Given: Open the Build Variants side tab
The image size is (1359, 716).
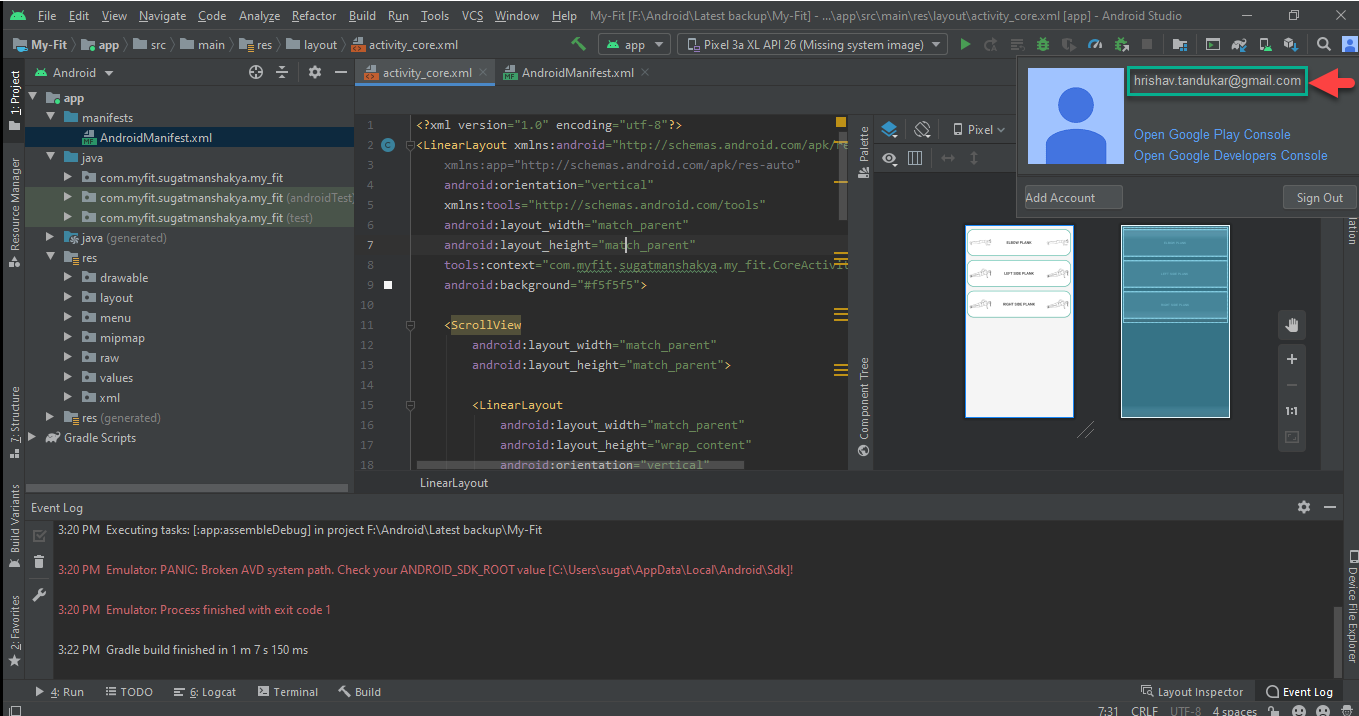Looking at the screenshot, I should pos(14,526).
